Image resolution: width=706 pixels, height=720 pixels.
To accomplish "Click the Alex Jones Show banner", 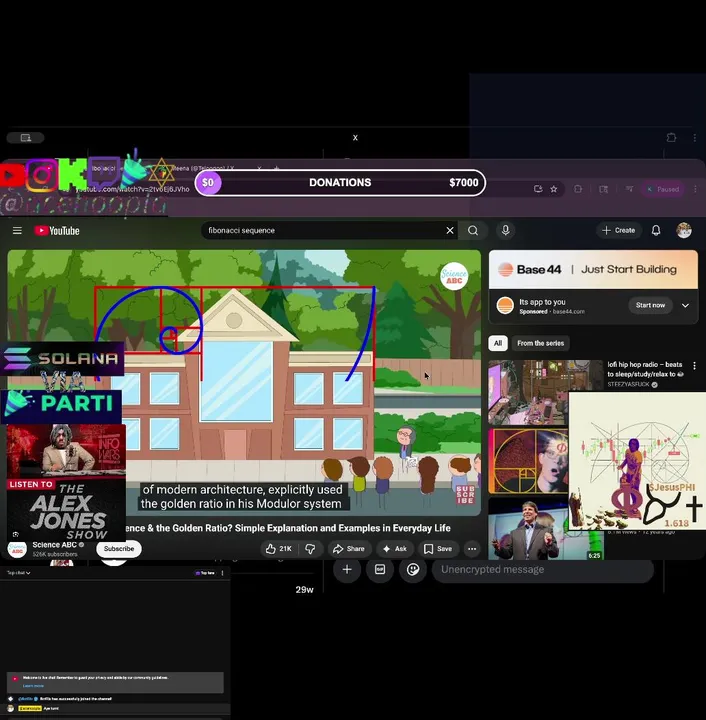I will (66, 482).
